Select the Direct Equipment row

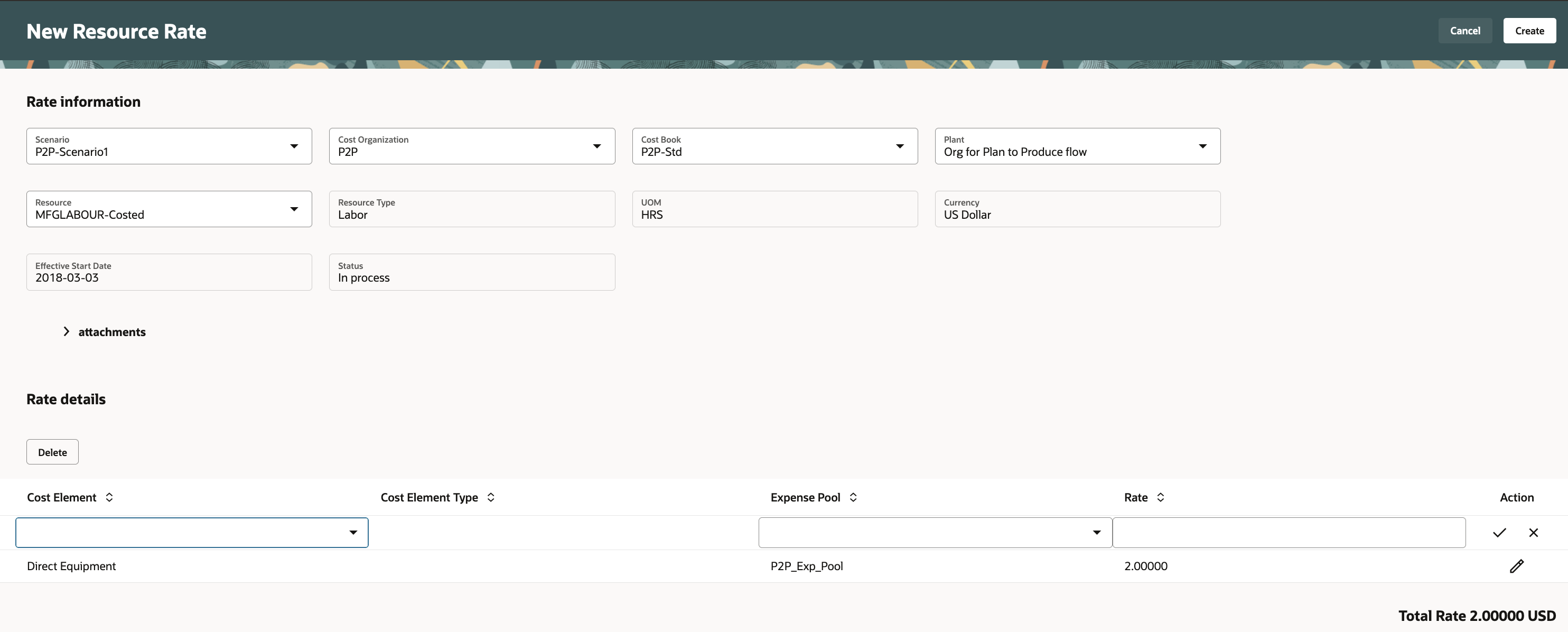pos(72,566)
